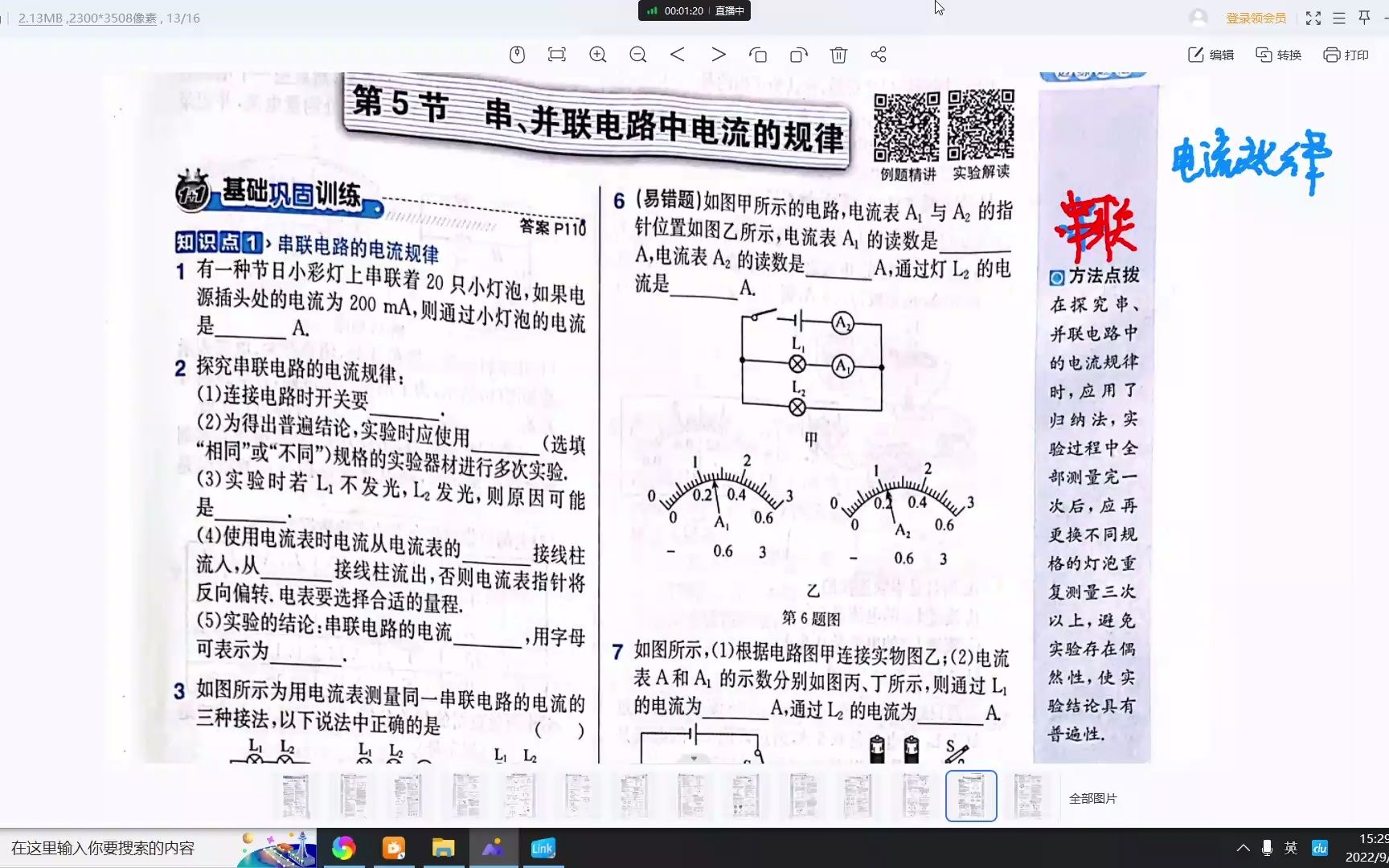Select the thumbnail just before the highlighted one
This screenshot has width=1389, height=868.
click(x=916, y=796)
